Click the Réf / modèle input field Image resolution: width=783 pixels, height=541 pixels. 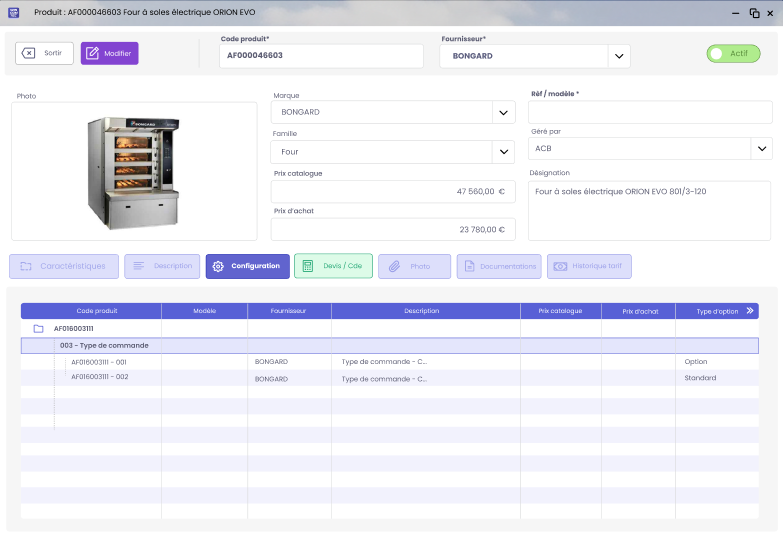click(x=650, y=112)
